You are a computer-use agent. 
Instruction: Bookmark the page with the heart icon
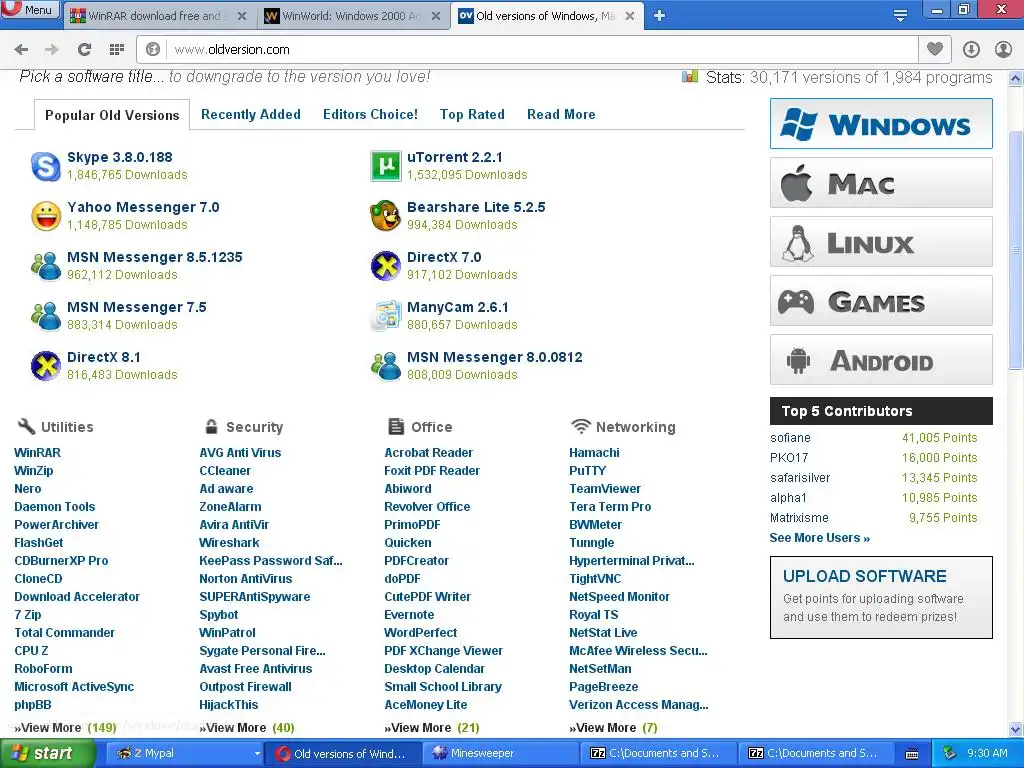click(935, 49)
